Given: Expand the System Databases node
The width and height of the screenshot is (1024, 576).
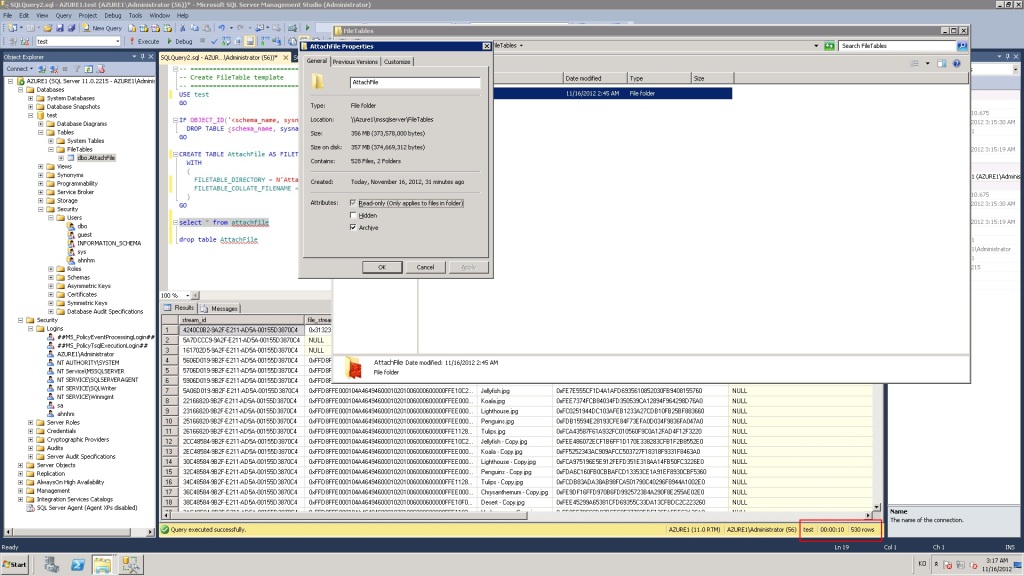Looking at the screenshot, I should 31,98.
